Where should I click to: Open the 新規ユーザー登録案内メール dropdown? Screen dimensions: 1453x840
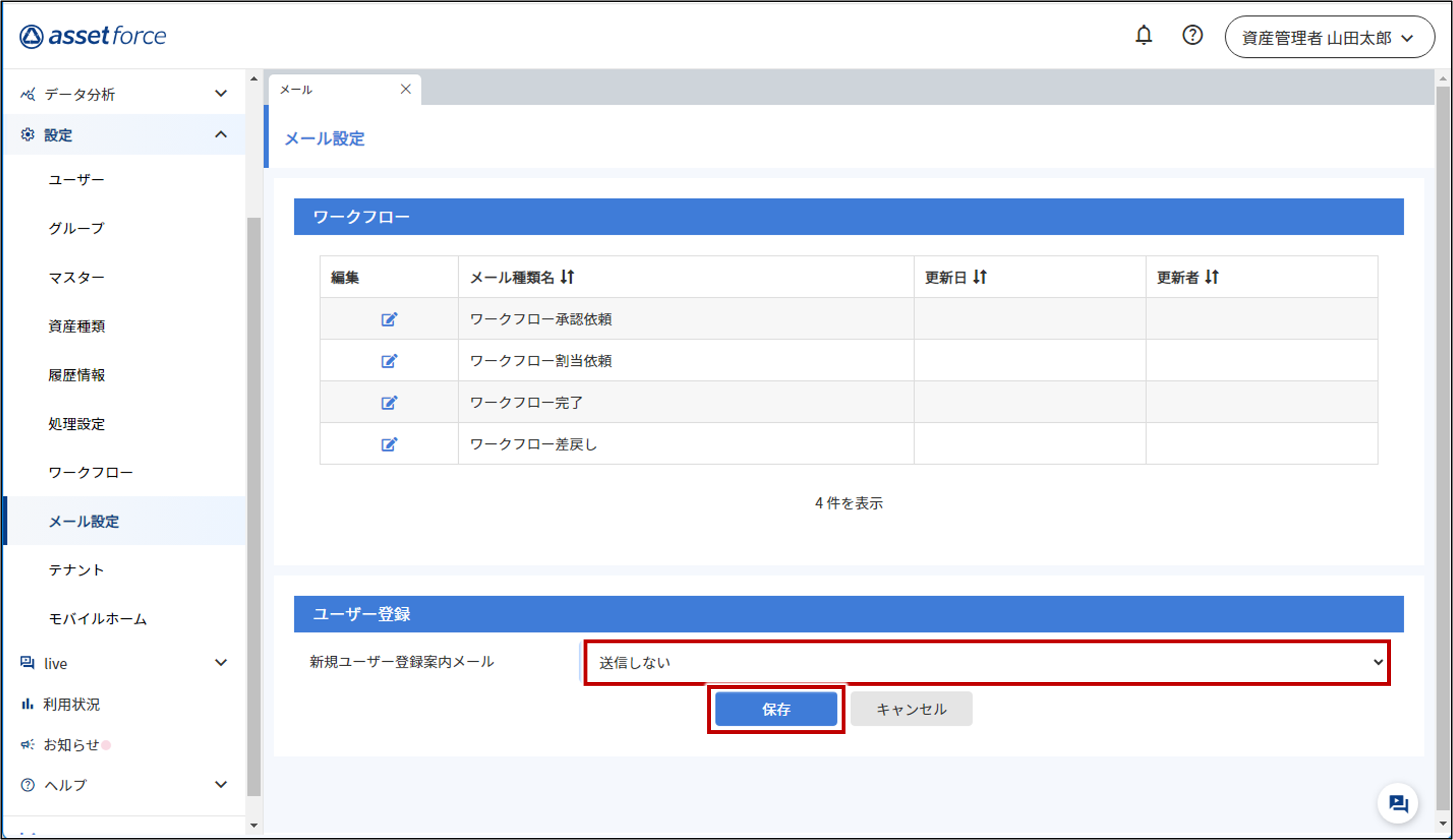click(x=987, y=662)
